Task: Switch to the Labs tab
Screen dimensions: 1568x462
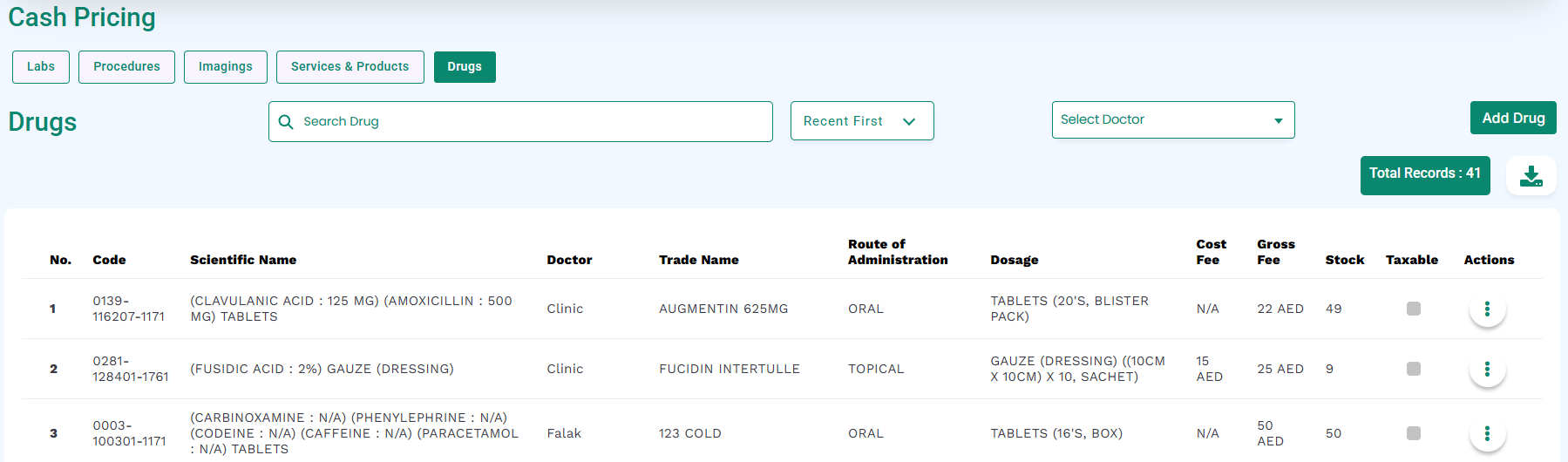Action: pos(41,67)
